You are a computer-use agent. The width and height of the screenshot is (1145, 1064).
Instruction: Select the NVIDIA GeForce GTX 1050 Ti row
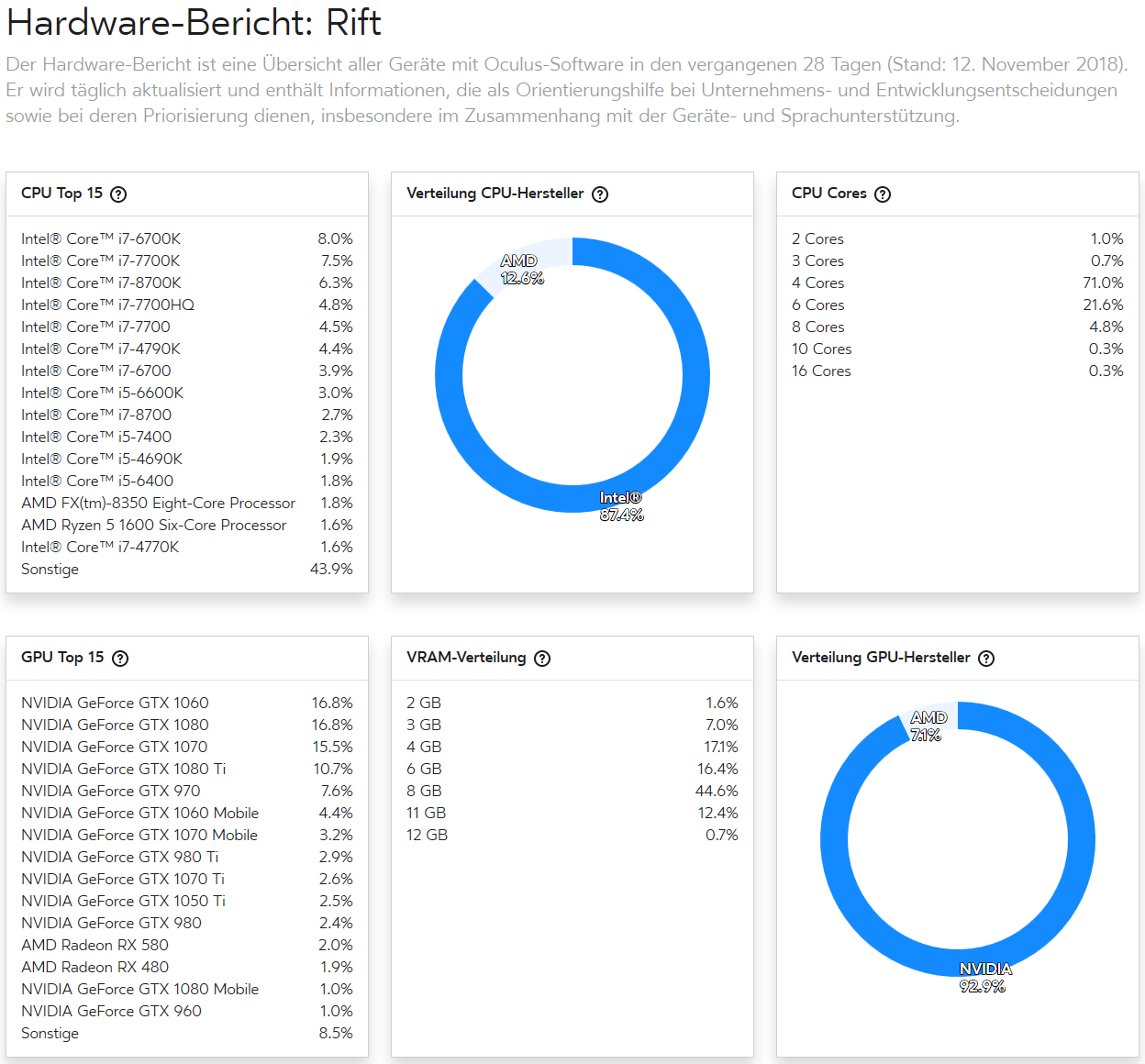pos(187,901)
